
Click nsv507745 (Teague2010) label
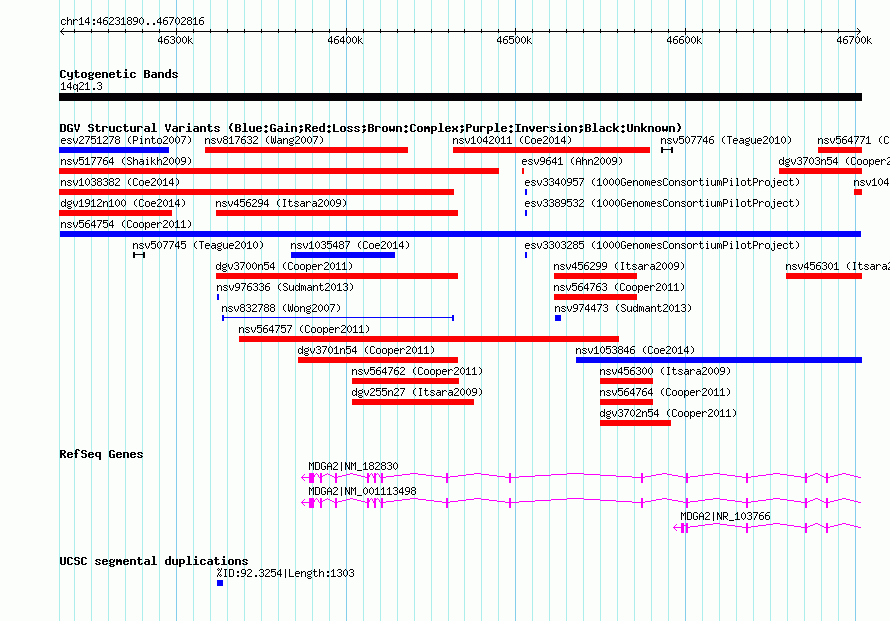tap(198, 245)
